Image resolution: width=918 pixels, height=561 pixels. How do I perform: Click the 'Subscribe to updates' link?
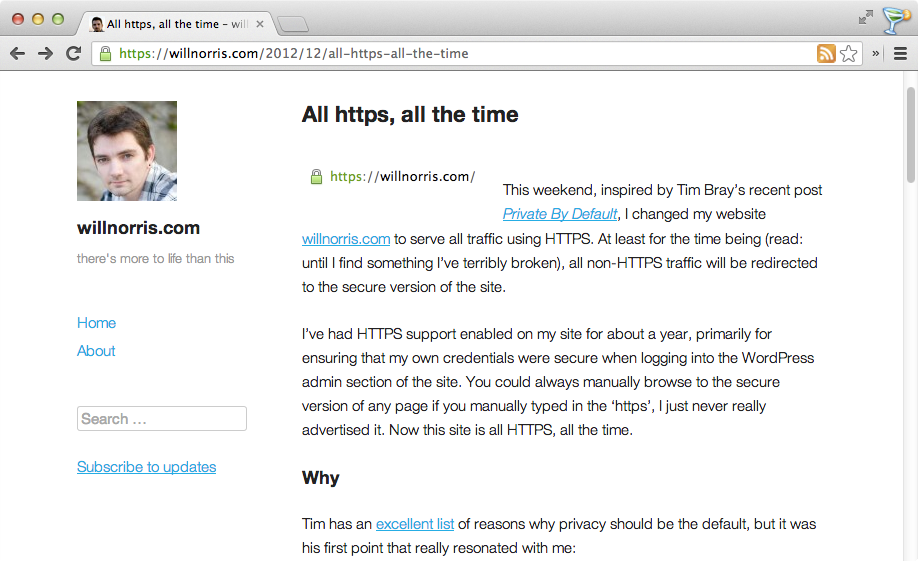(x=146, y=467)
